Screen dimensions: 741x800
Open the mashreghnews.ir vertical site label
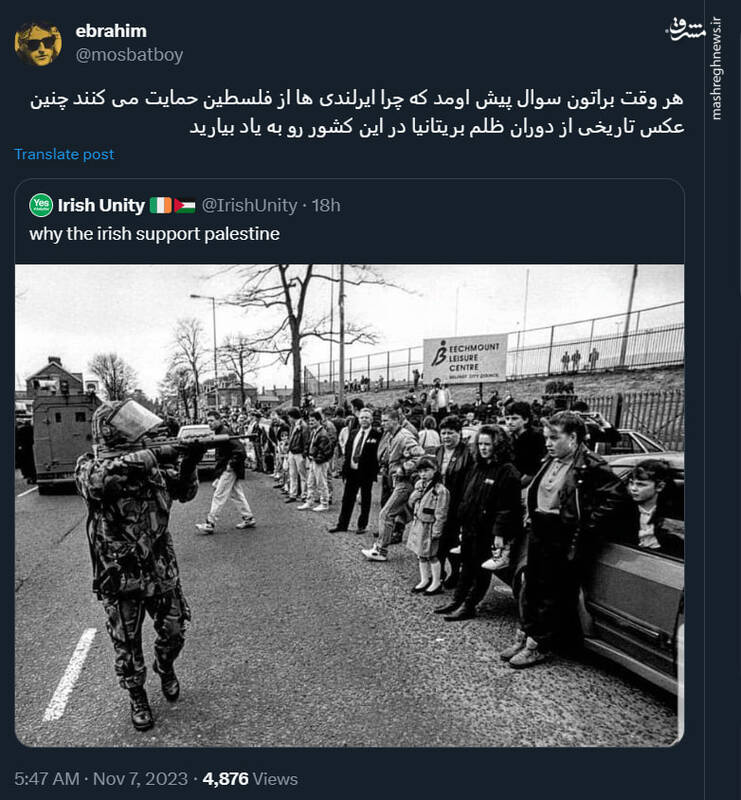(716, 69)
